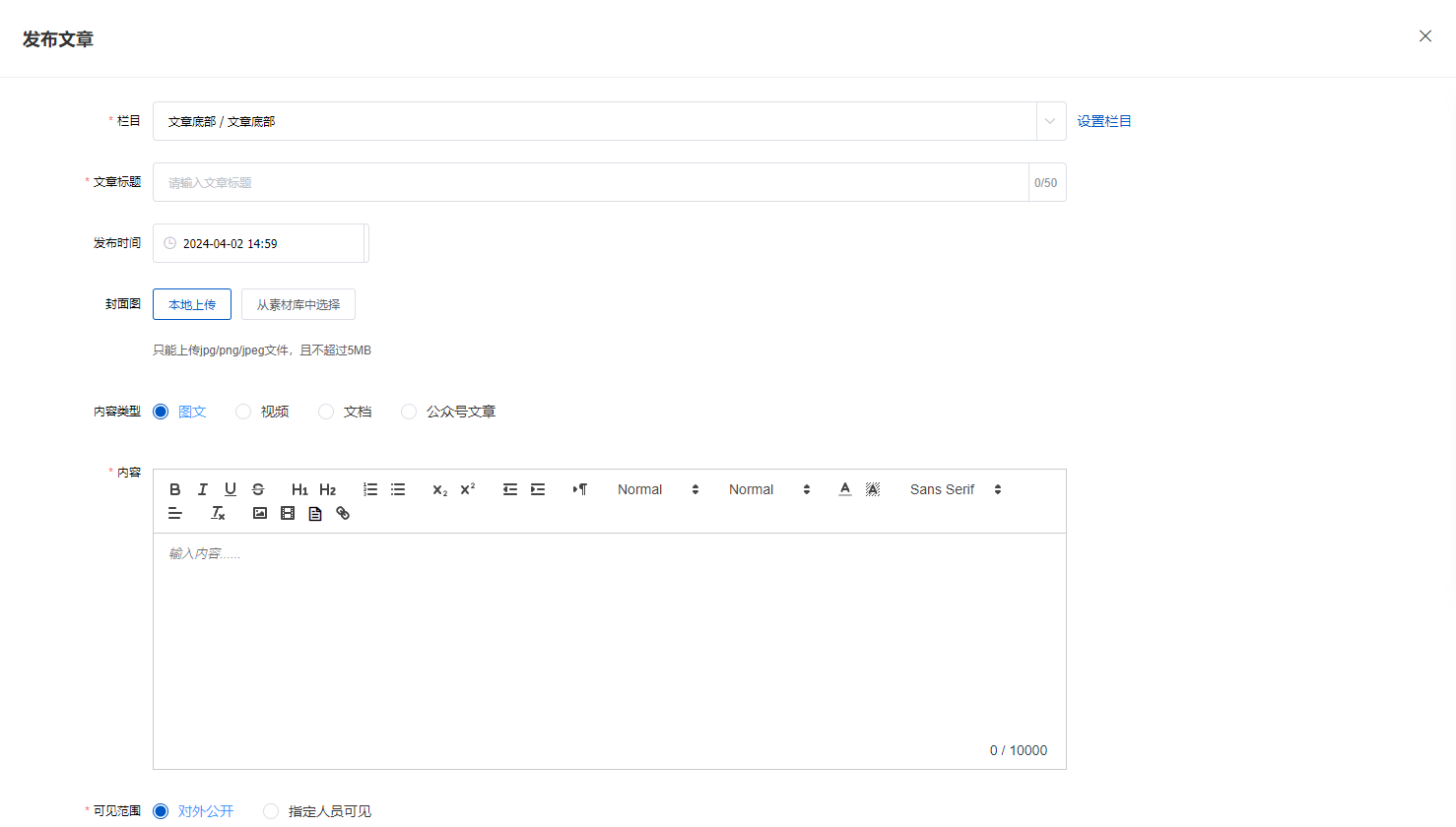Expand the 栏目 dropdown

point(1050,121)
